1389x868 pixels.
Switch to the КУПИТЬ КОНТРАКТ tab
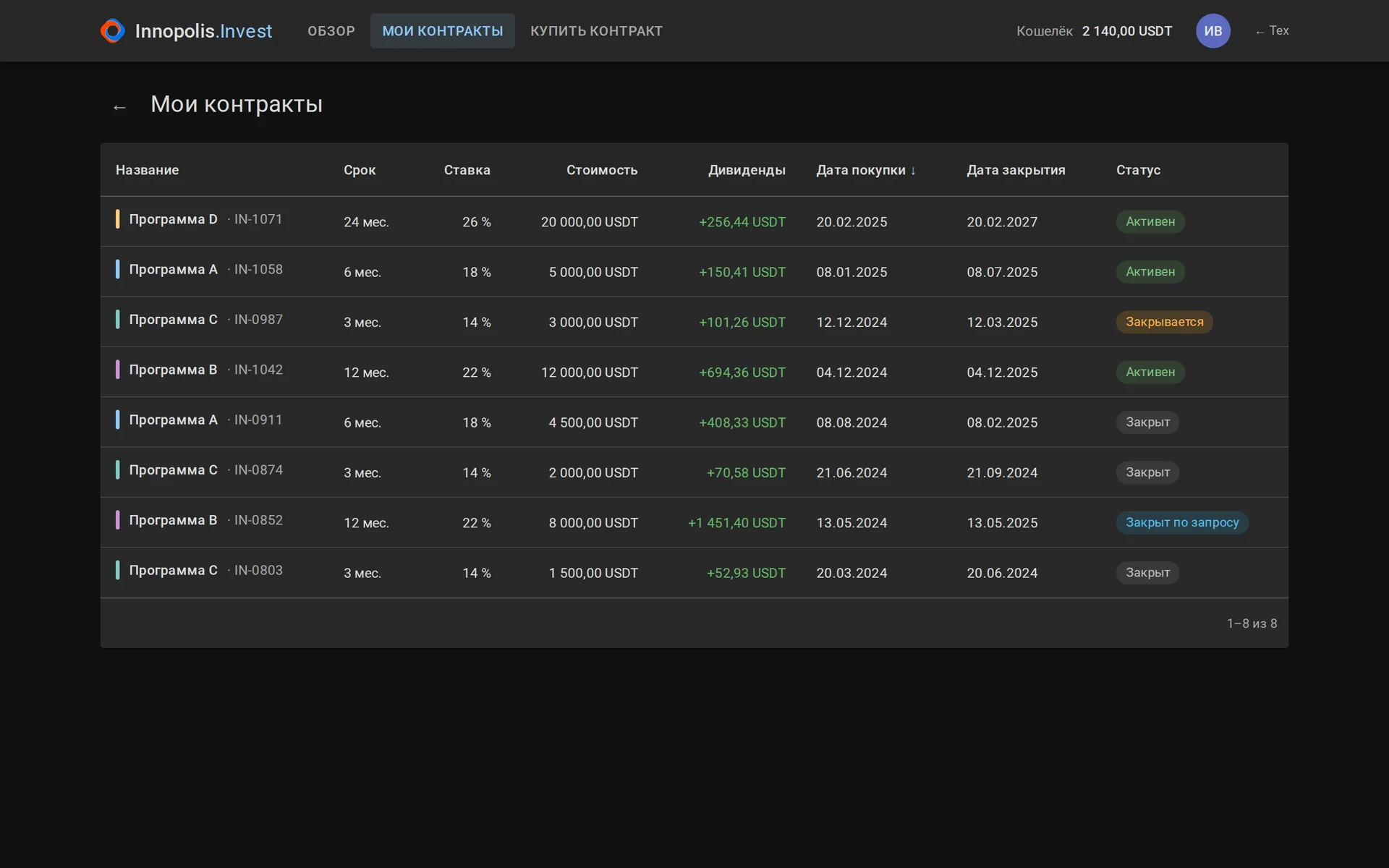[x=596, y=31]
